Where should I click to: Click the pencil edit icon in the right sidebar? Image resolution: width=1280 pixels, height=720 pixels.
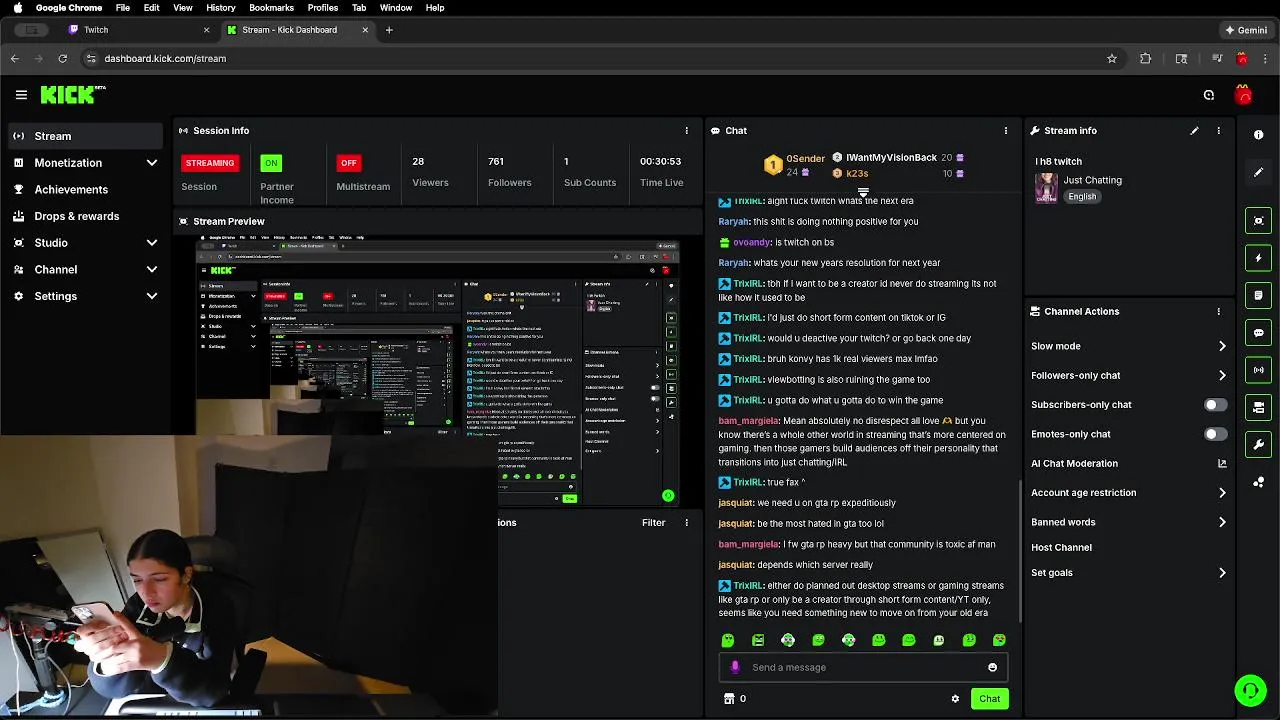tap(1258, 172)
